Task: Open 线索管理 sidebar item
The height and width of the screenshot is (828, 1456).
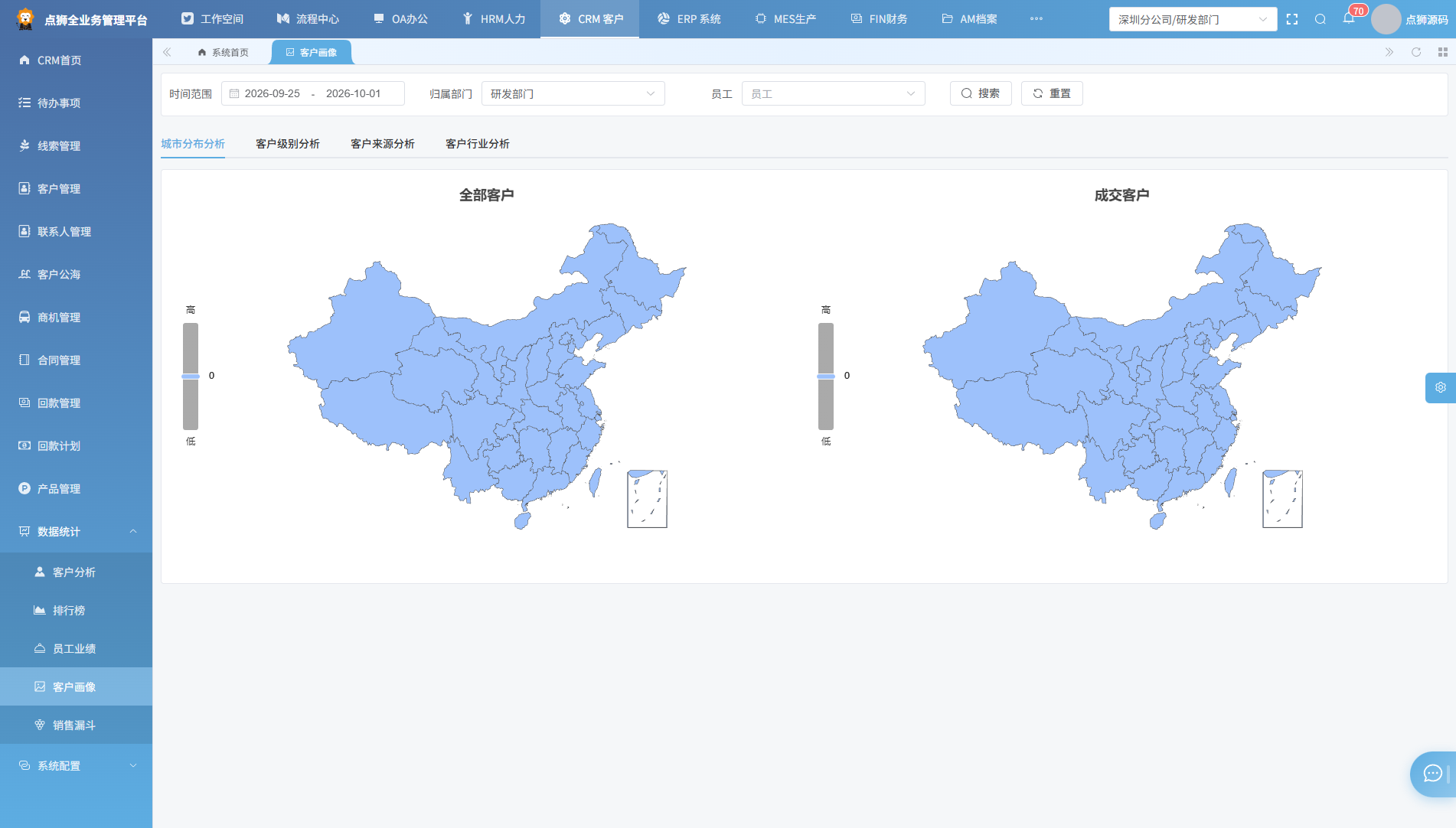Action: pos(77,145)
